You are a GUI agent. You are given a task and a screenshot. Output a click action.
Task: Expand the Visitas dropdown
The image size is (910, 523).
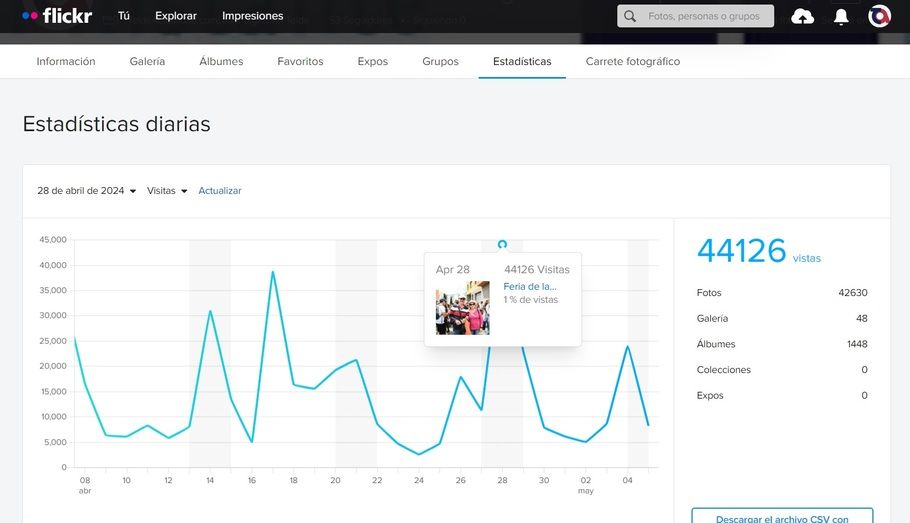167,191
